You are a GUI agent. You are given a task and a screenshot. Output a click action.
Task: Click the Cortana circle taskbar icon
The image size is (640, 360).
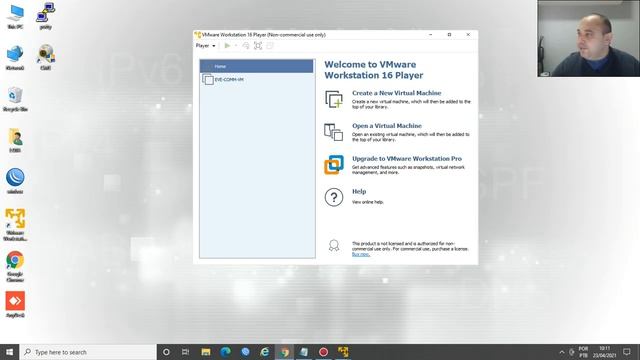coord(166,352)
